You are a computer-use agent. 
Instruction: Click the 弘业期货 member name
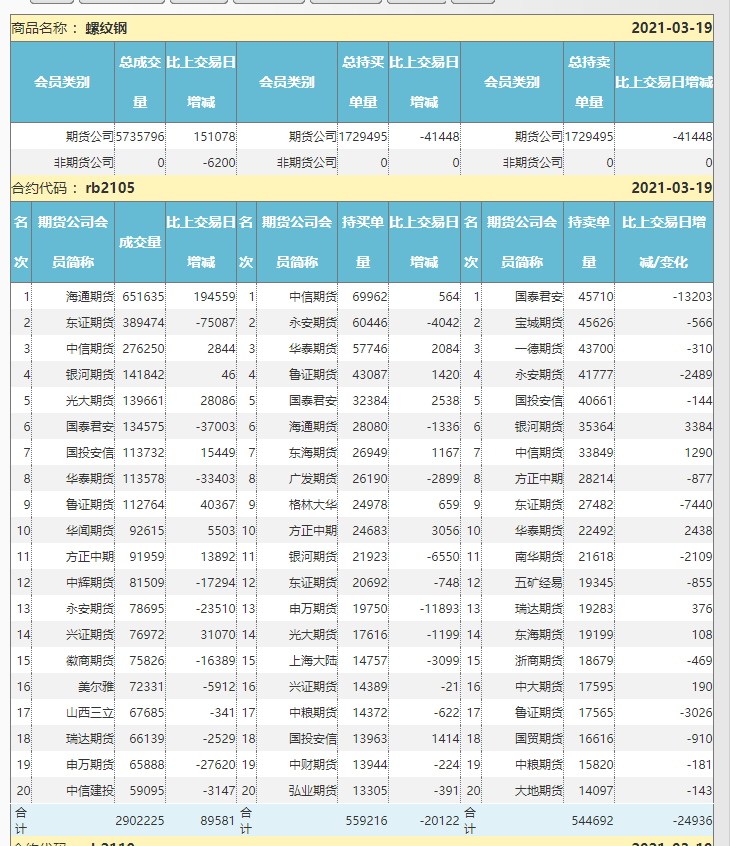tap(312, 792)
